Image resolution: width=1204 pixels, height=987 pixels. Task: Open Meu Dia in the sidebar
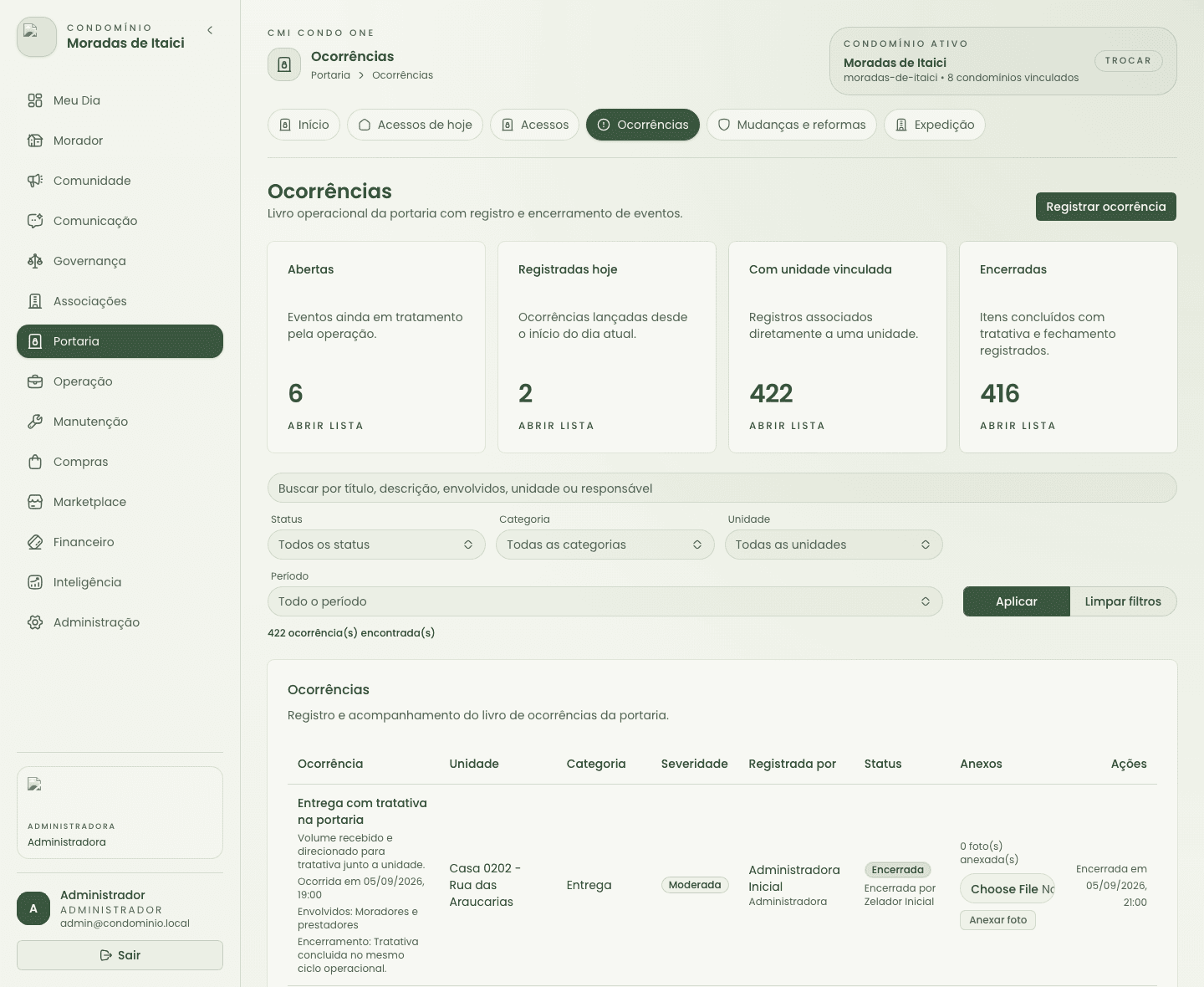pos(120,100)
